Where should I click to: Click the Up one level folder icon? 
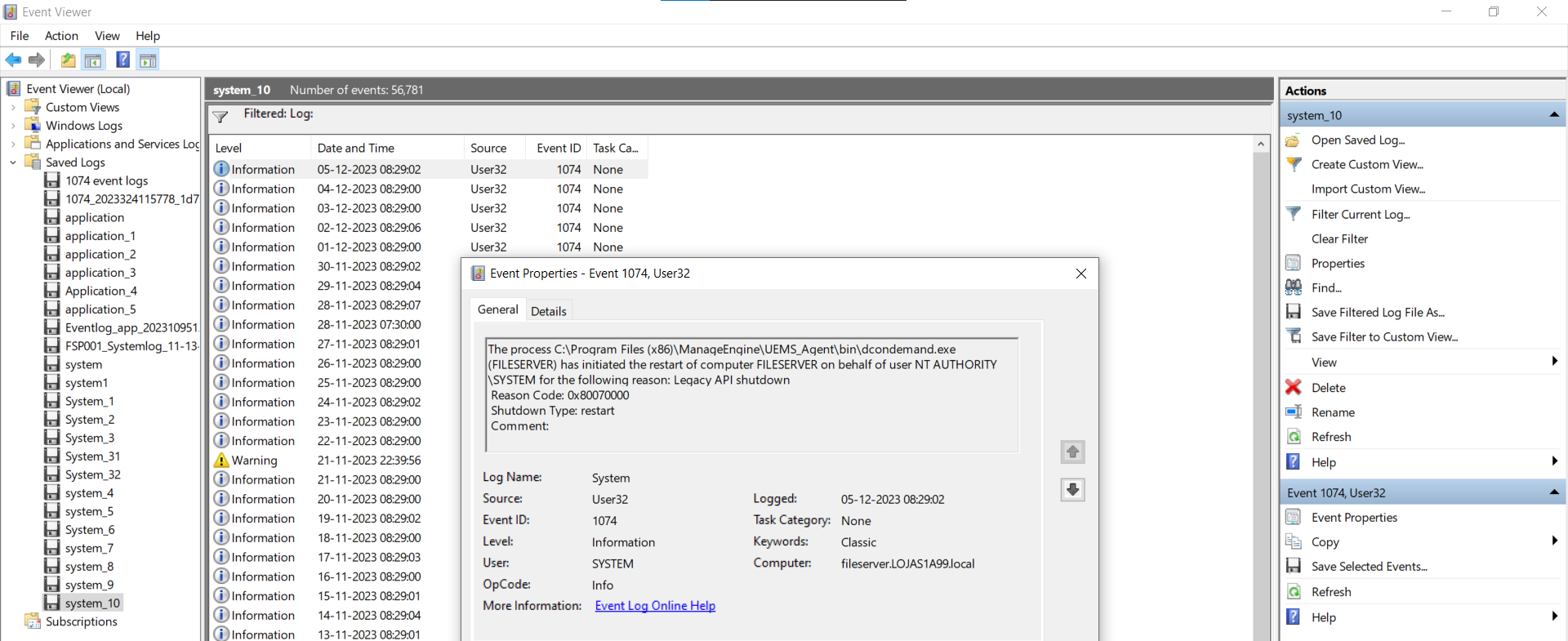tap(69, 60)
